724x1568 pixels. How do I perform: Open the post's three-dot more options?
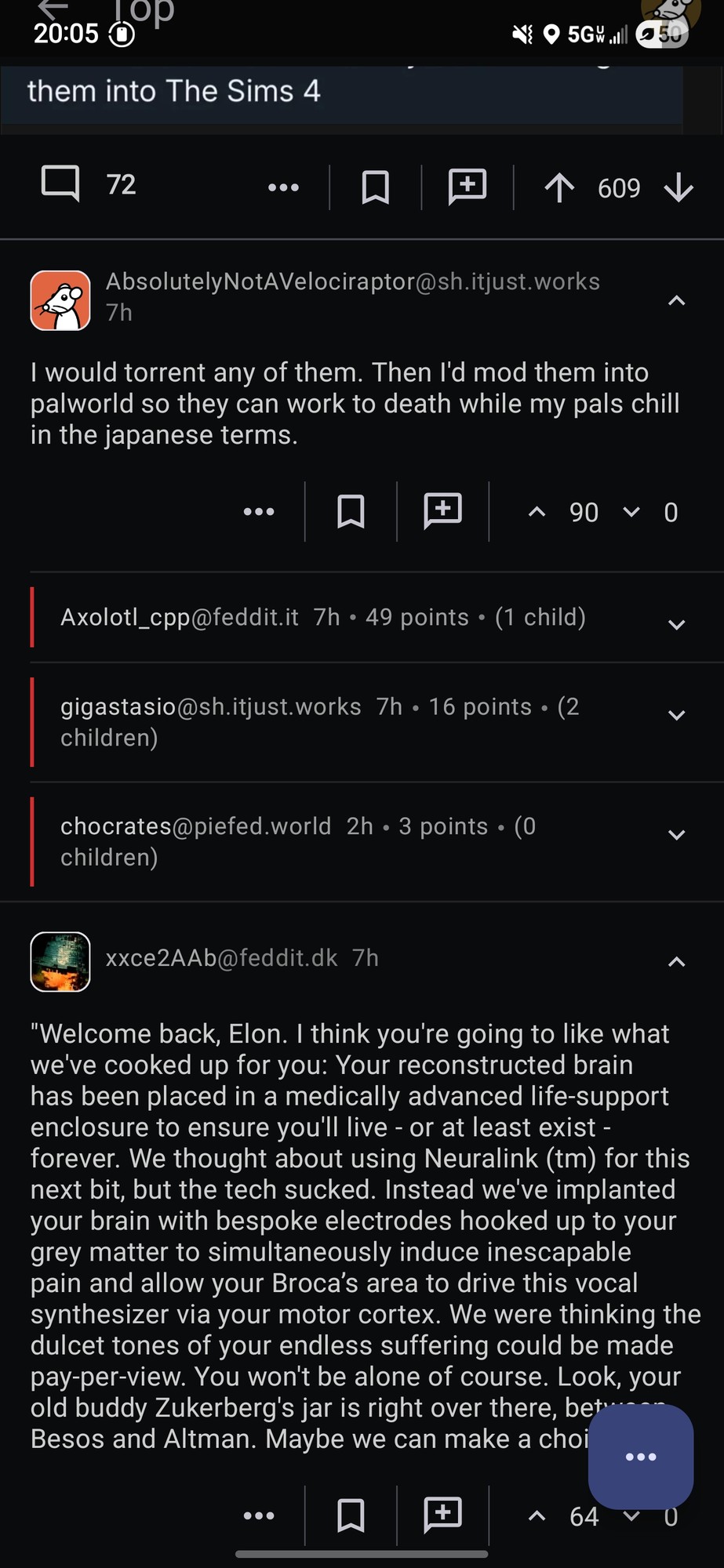click(x=283, y=187)
